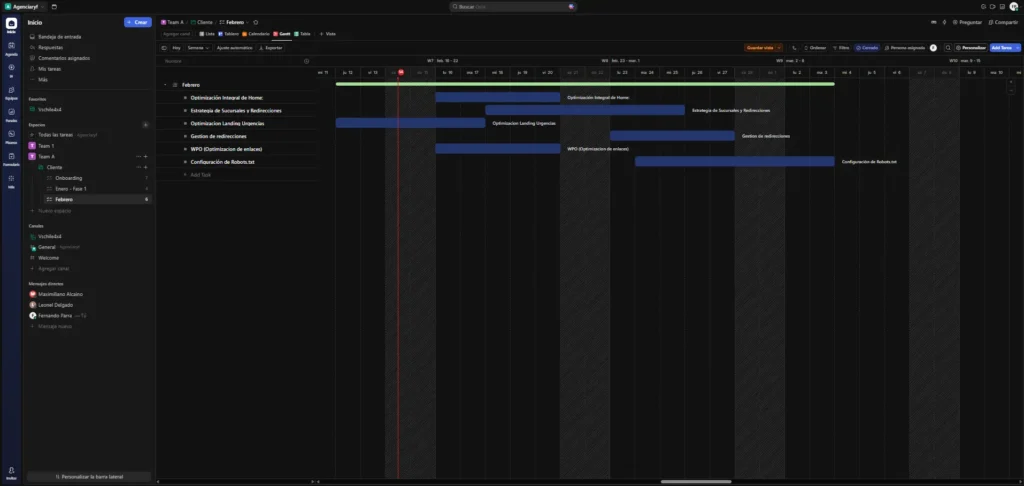
Task: Open the Formularios icon in the left rail
Action: 11,156
